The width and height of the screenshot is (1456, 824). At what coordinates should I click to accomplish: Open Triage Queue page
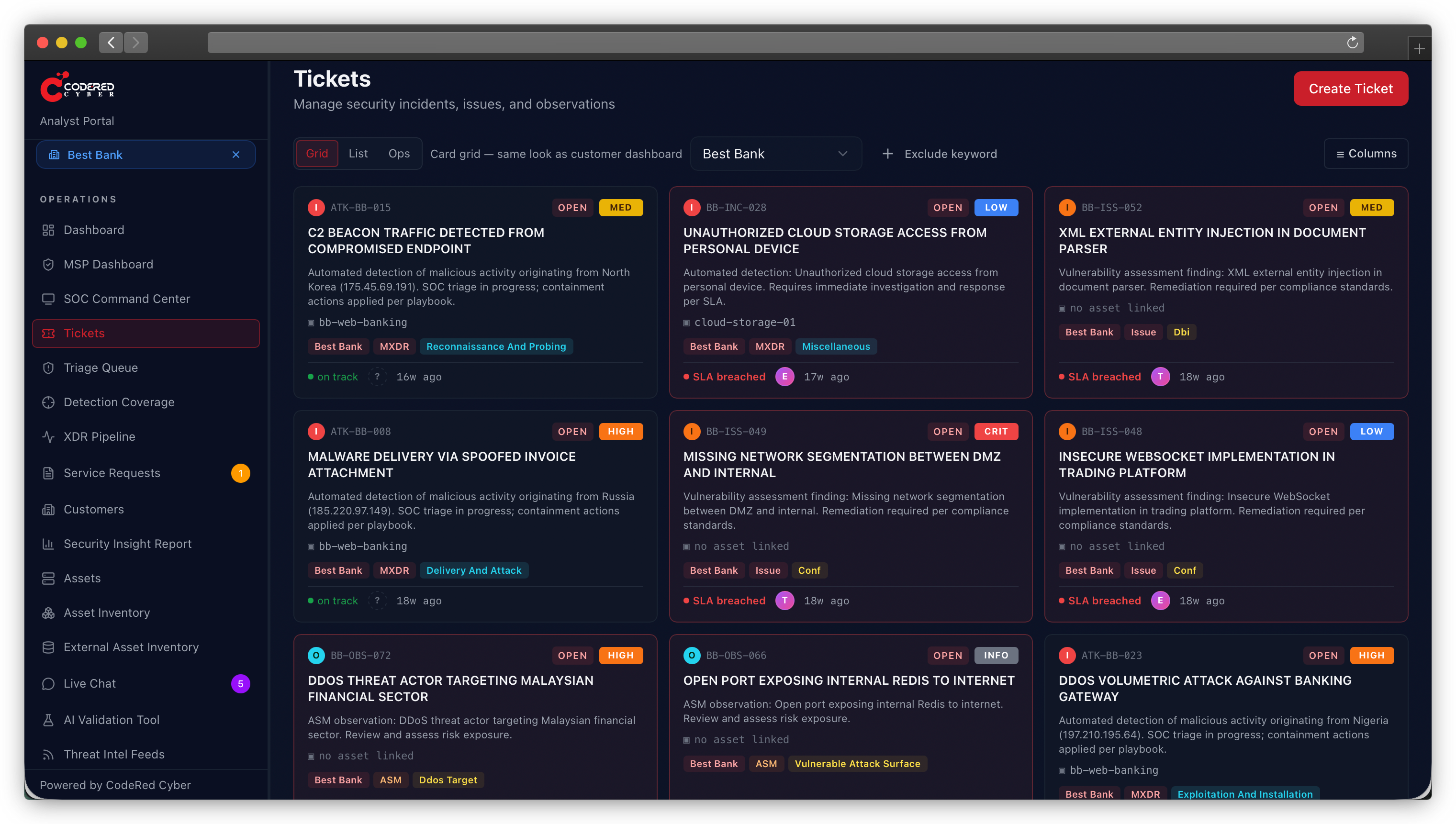(146, 368)
